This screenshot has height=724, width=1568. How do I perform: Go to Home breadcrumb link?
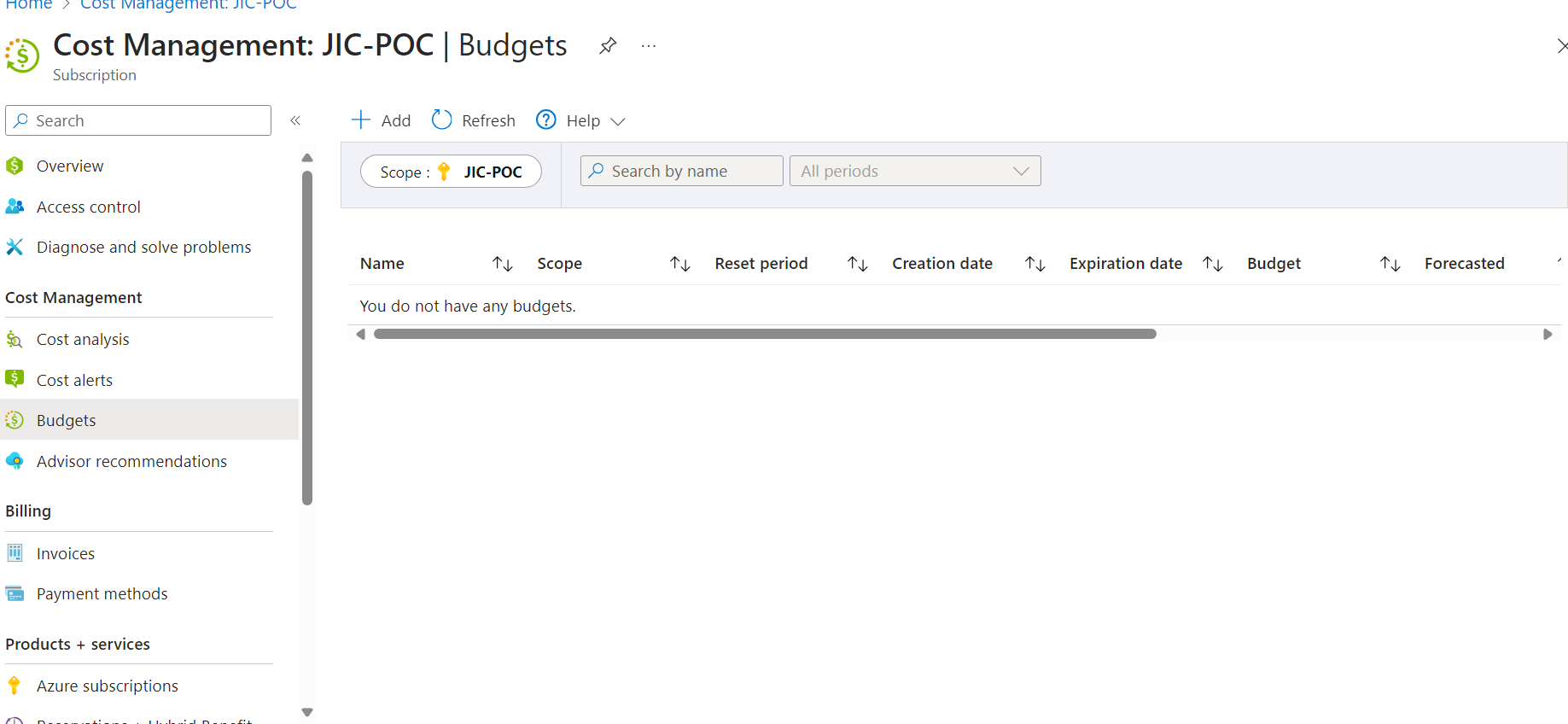(x=28, y=4)
